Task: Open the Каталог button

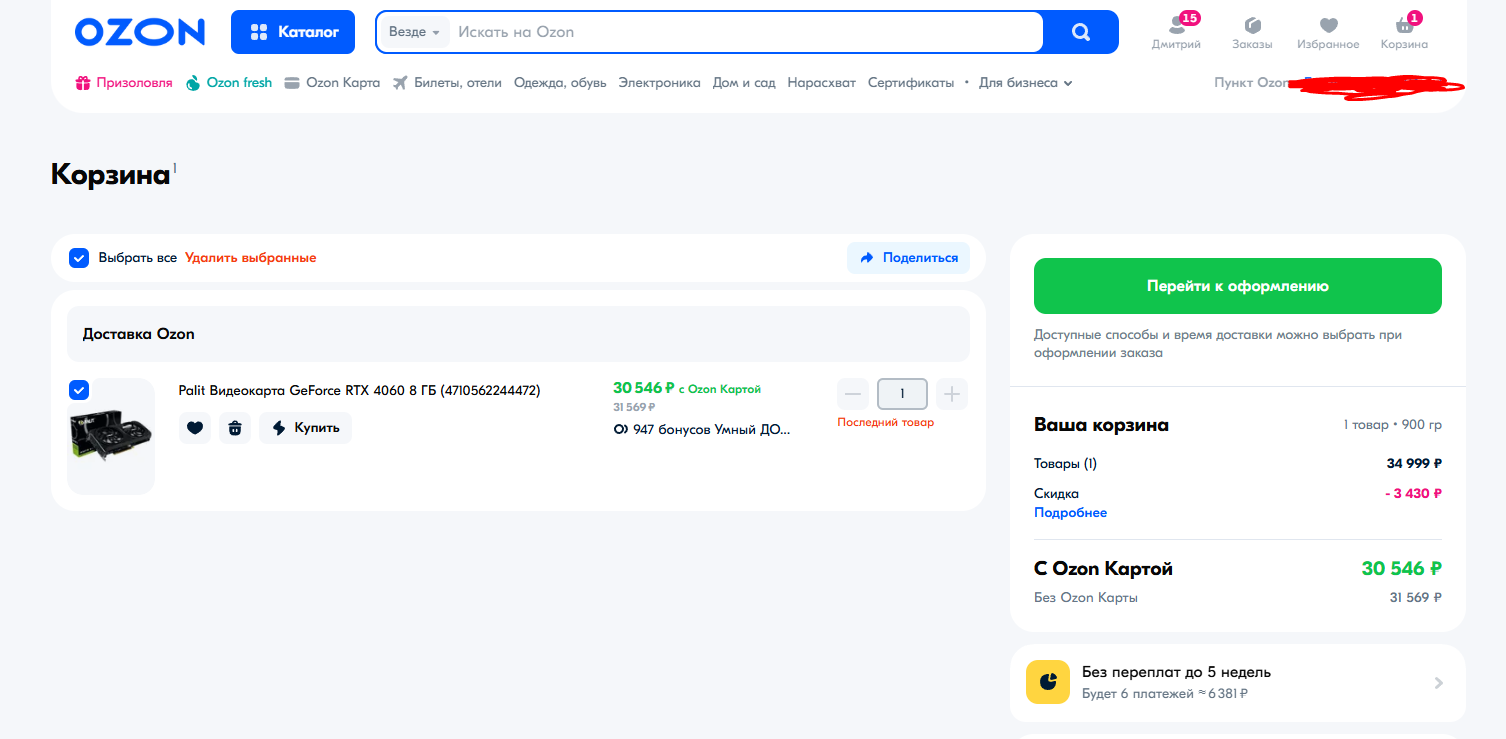Action: coord(293,32)
